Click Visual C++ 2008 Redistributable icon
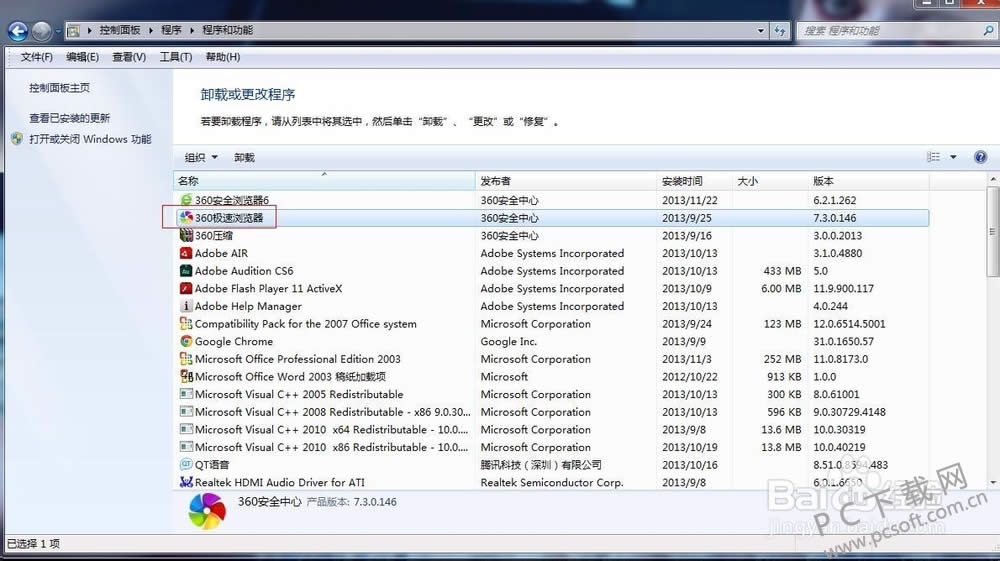The image size is (1000, 561). (x=186, y=412)
